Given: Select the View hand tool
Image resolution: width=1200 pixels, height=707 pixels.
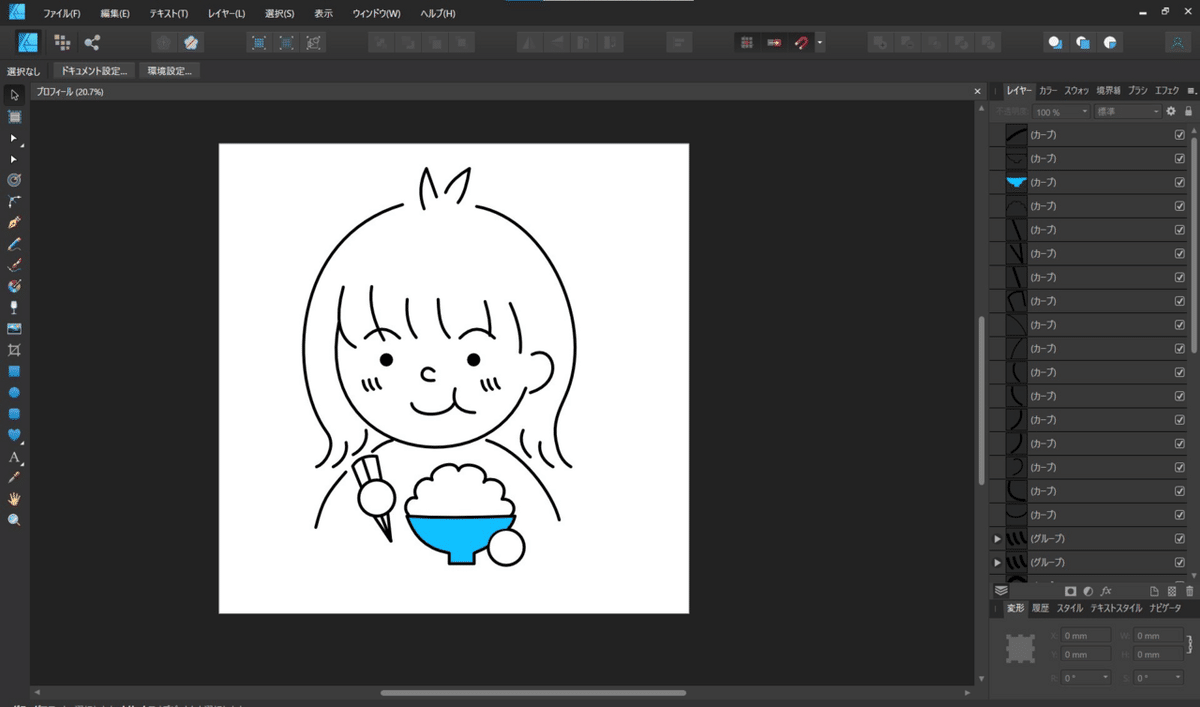Looking at the screenshot, I should pyautogui.click(x=14, y=499).
